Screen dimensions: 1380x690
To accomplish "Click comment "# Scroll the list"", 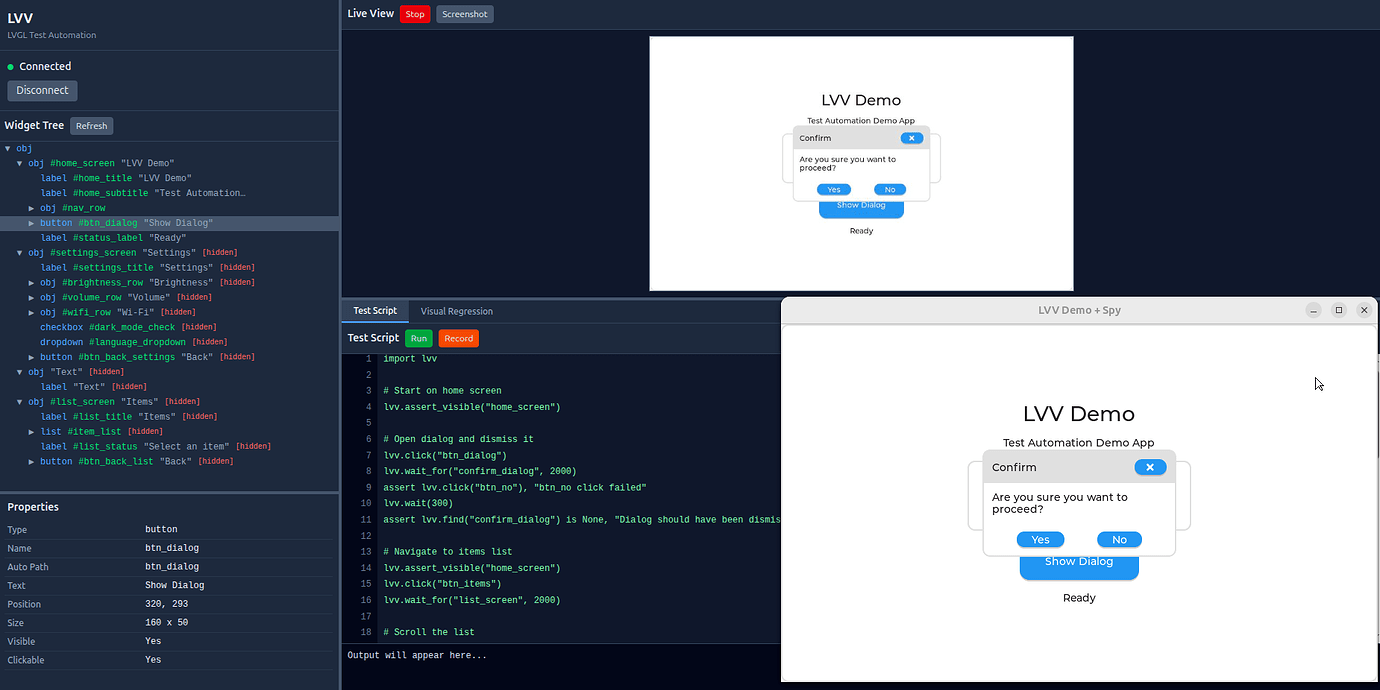I will click(429, 632).
